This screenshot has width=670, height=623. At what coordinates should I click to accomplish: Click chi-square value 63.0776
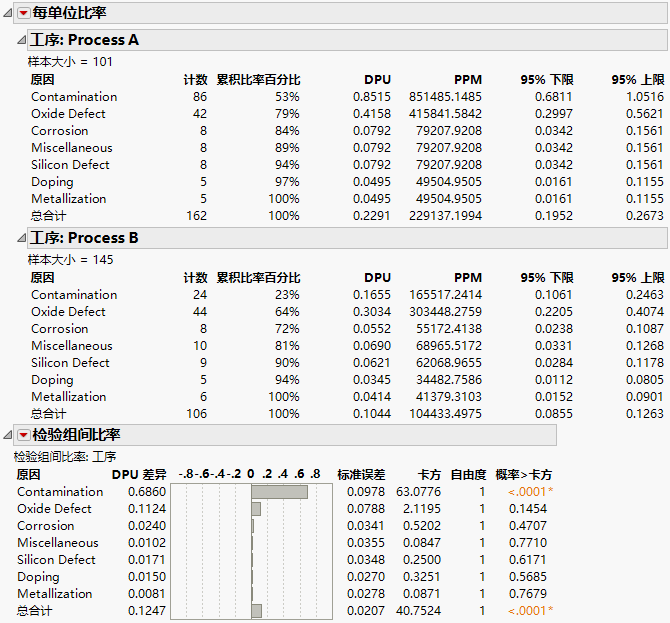pyautogui.click(x=418, y=492)
